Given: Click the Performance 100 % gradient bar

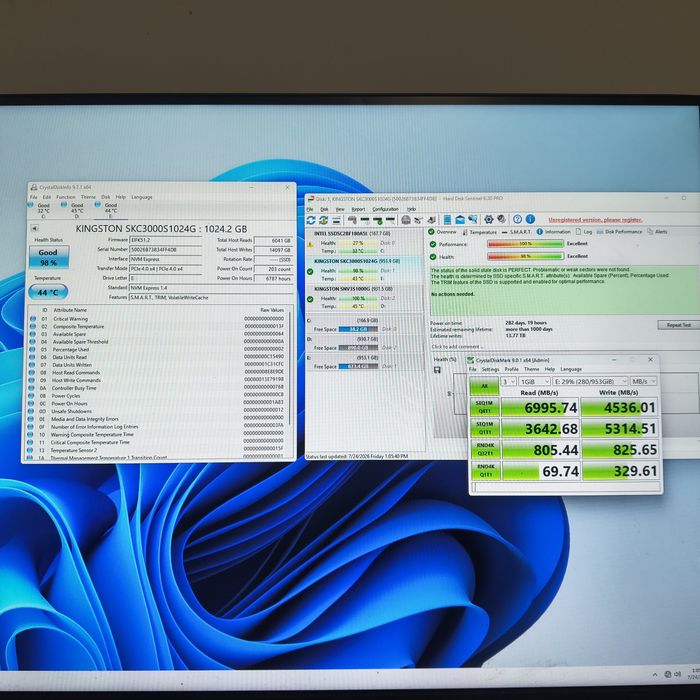Looking at the screenshot, I should coord(525,244).
